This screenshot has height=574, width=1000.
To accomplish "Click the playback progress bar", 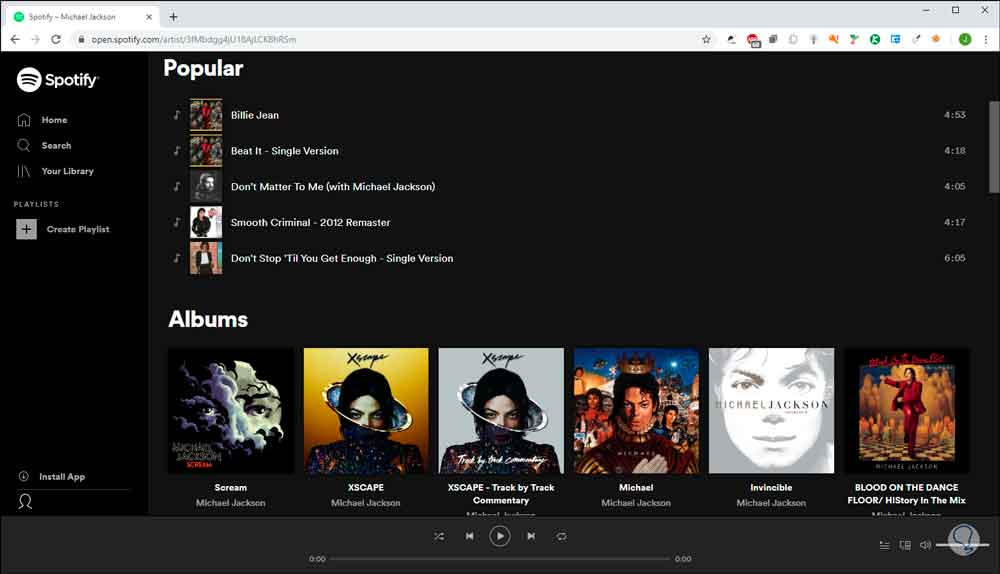I will pyautogui.click(x=500, y=559).
